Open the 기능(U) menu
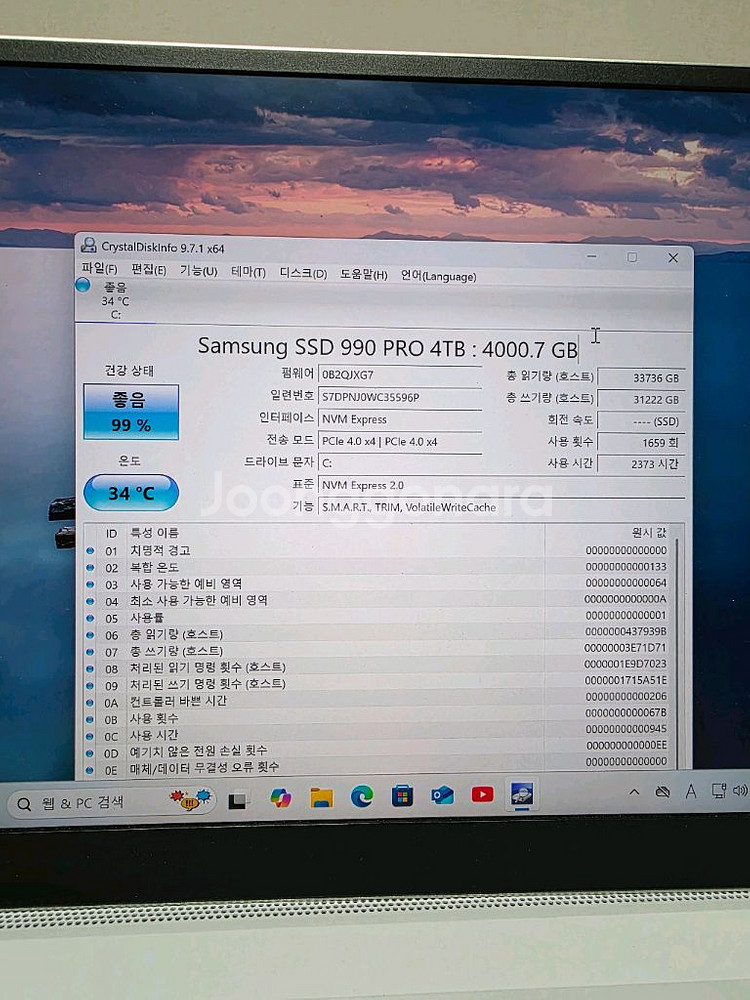750x1000 pixels. tap(198, 271)
